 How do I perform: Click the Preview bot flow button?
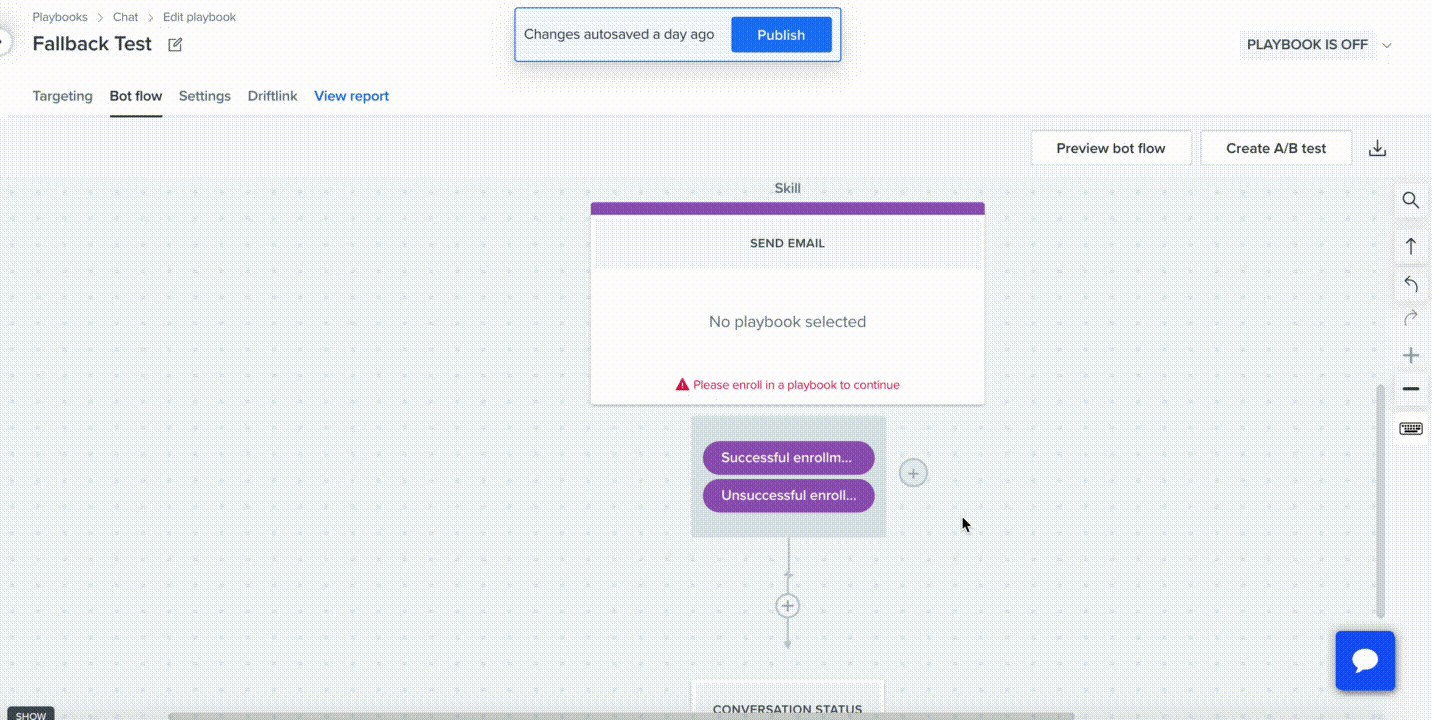pos(1111,148)
